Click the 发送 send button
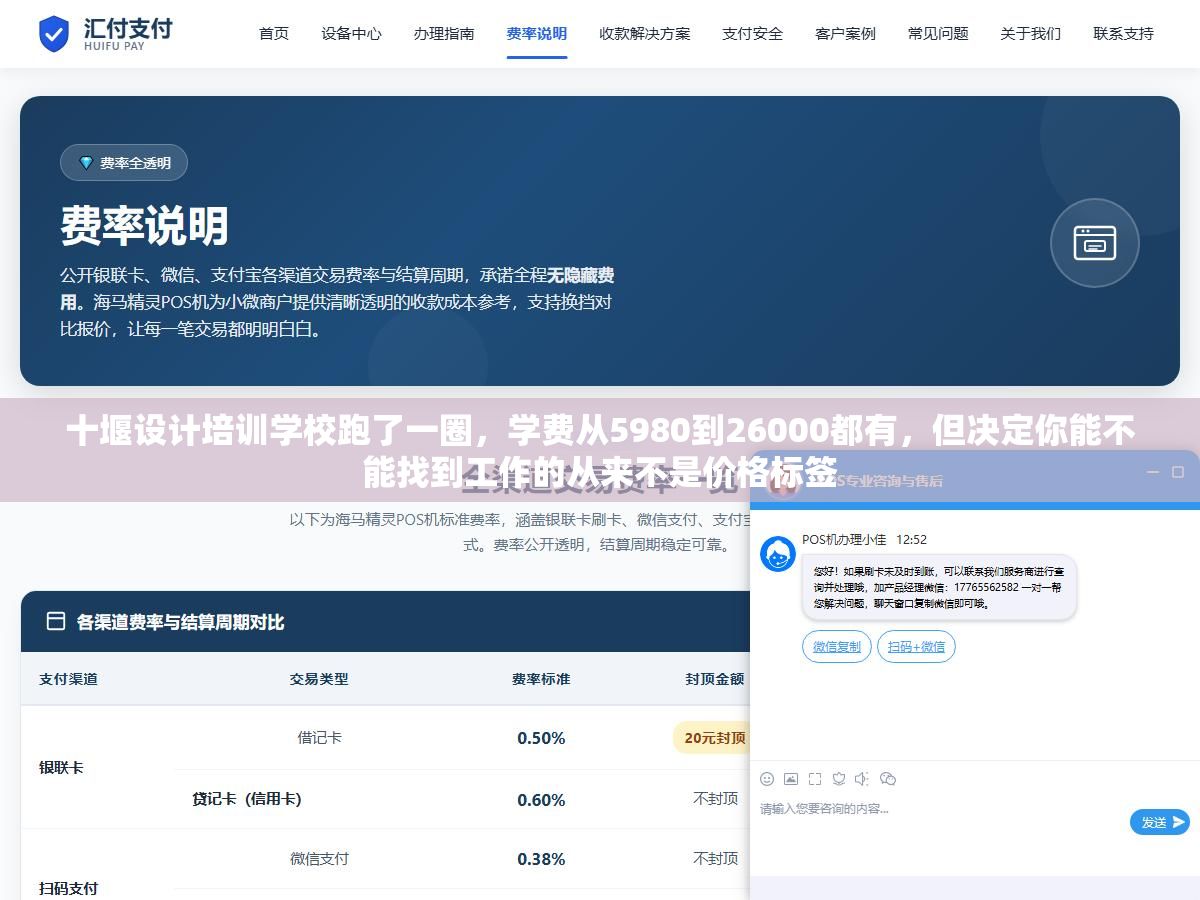This screenshot has height=900, width=1200. pos(1160,822)
